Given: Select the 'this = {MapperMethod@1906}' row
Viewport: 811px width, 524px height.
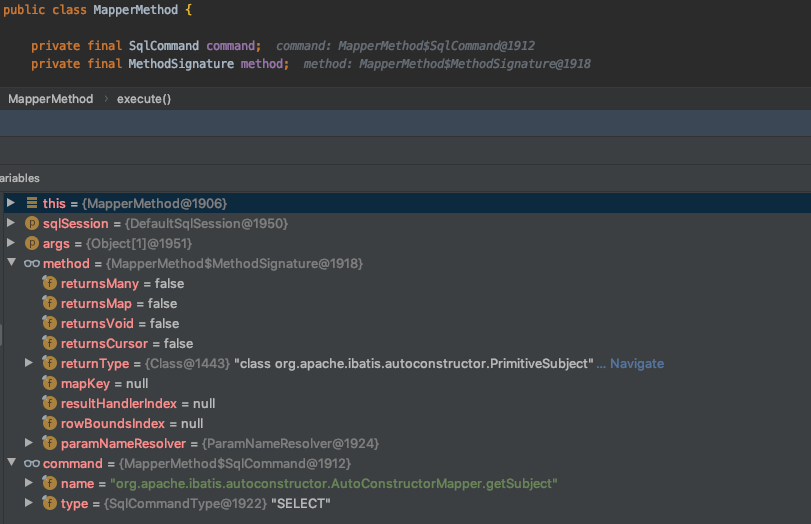Looking at the screenshot, I should [407, 203].
